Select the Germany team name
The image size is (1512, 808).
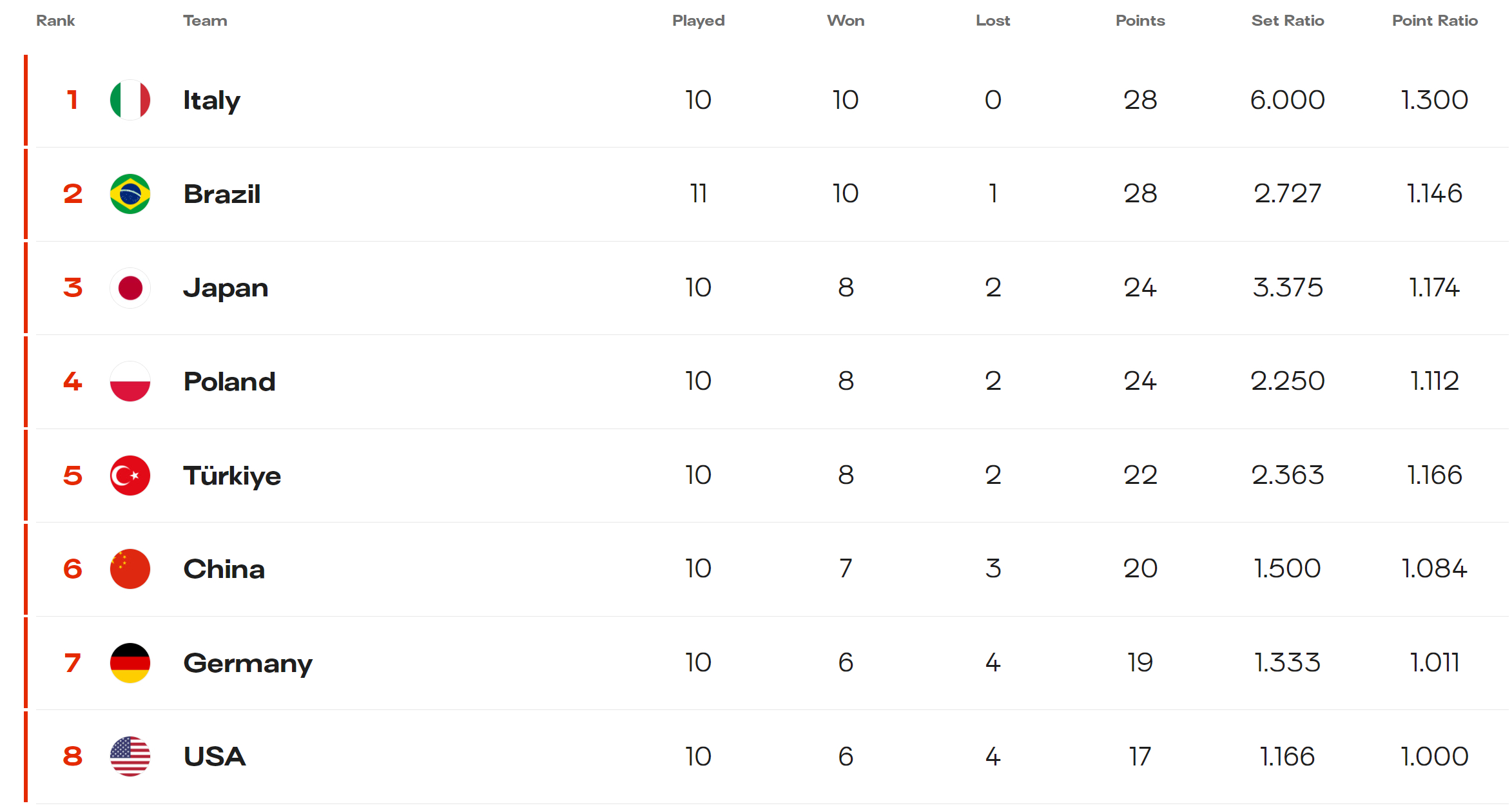pyautogui.click(x=247, y=664)
